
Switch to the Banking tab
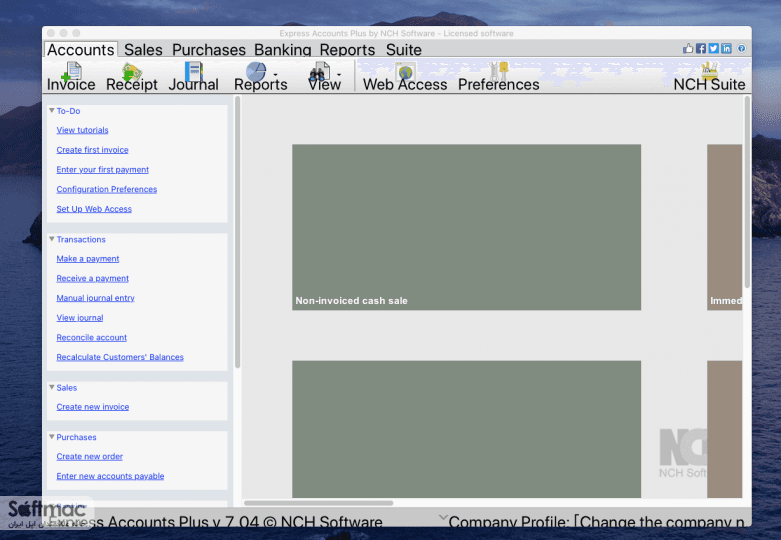(x=282, y=50)
